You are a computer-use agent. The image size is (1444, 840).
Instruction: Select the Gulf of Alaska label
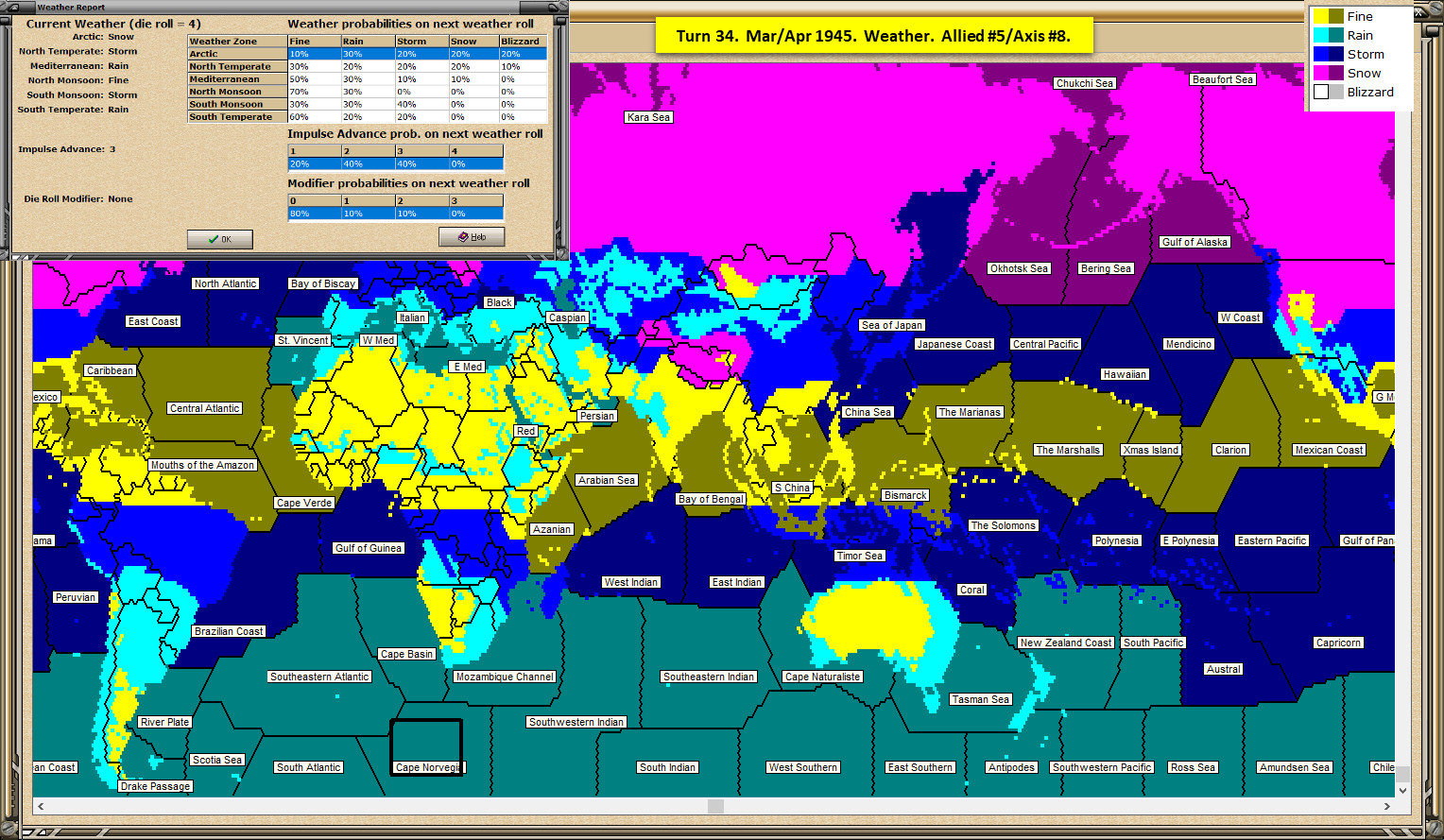click(1195, 242)
